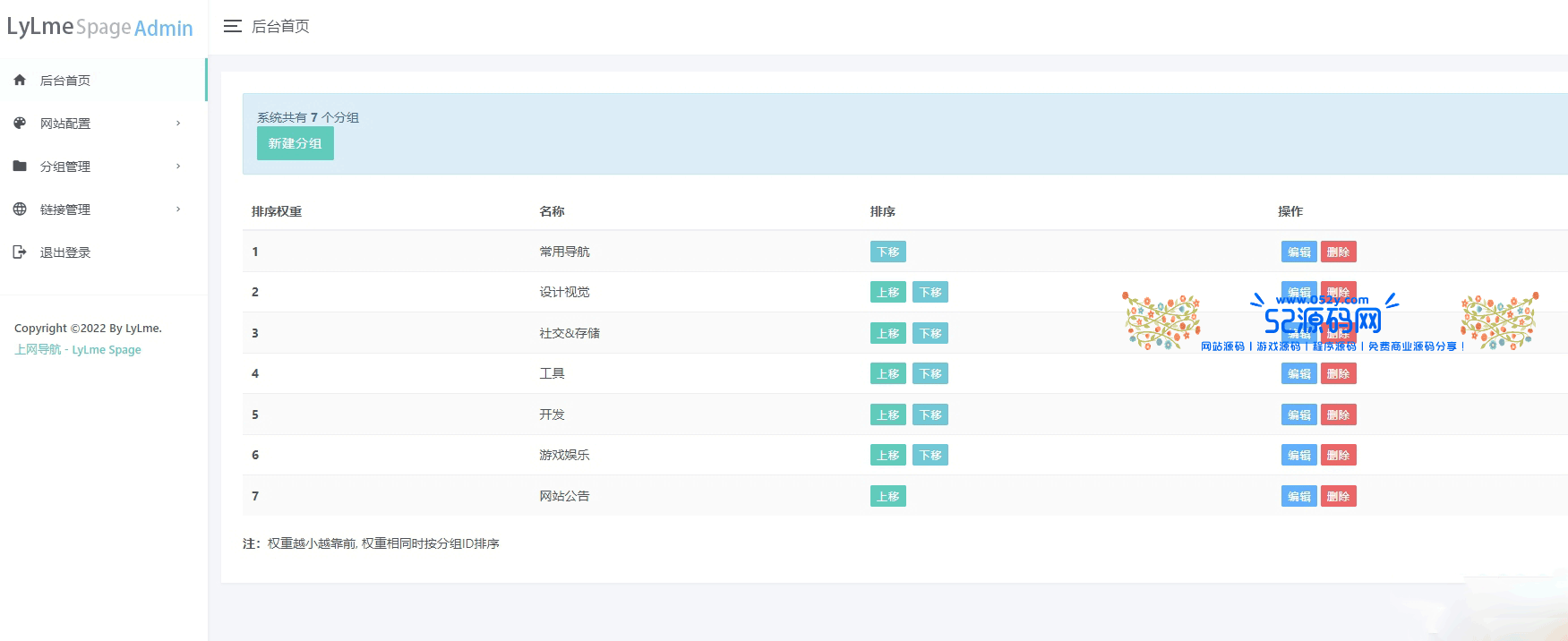Click the logout icon for 退出登录
This screenshot has width=1568, height=641.
[x=20, y=252]
